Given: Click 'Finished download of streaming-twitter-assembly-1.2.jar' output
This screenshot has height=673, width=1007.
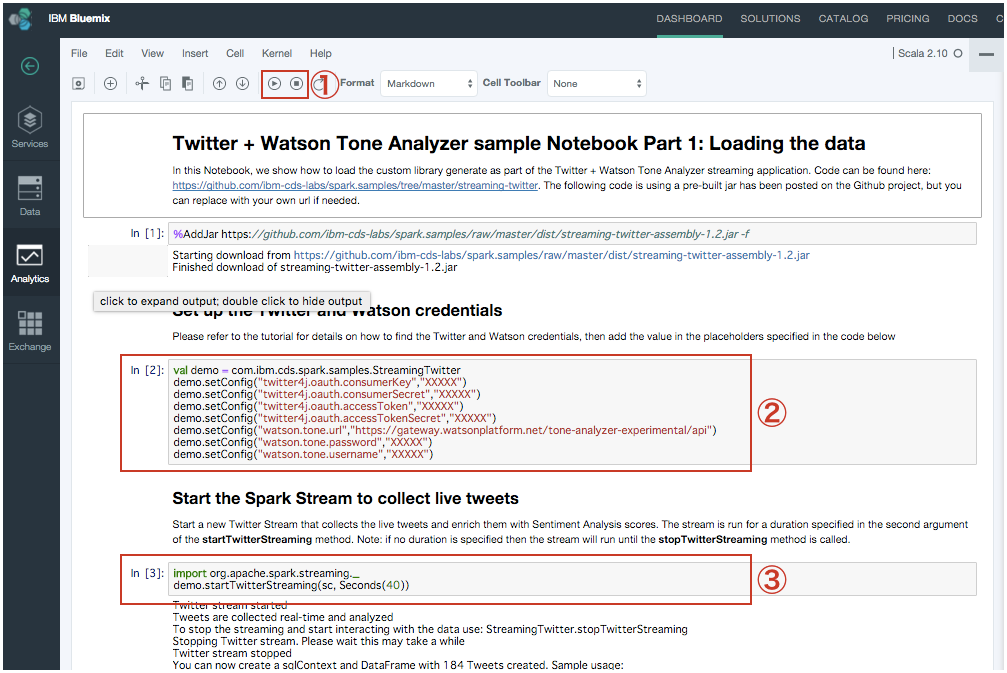Looking at the screenshot, I should [x=315, y=267].
